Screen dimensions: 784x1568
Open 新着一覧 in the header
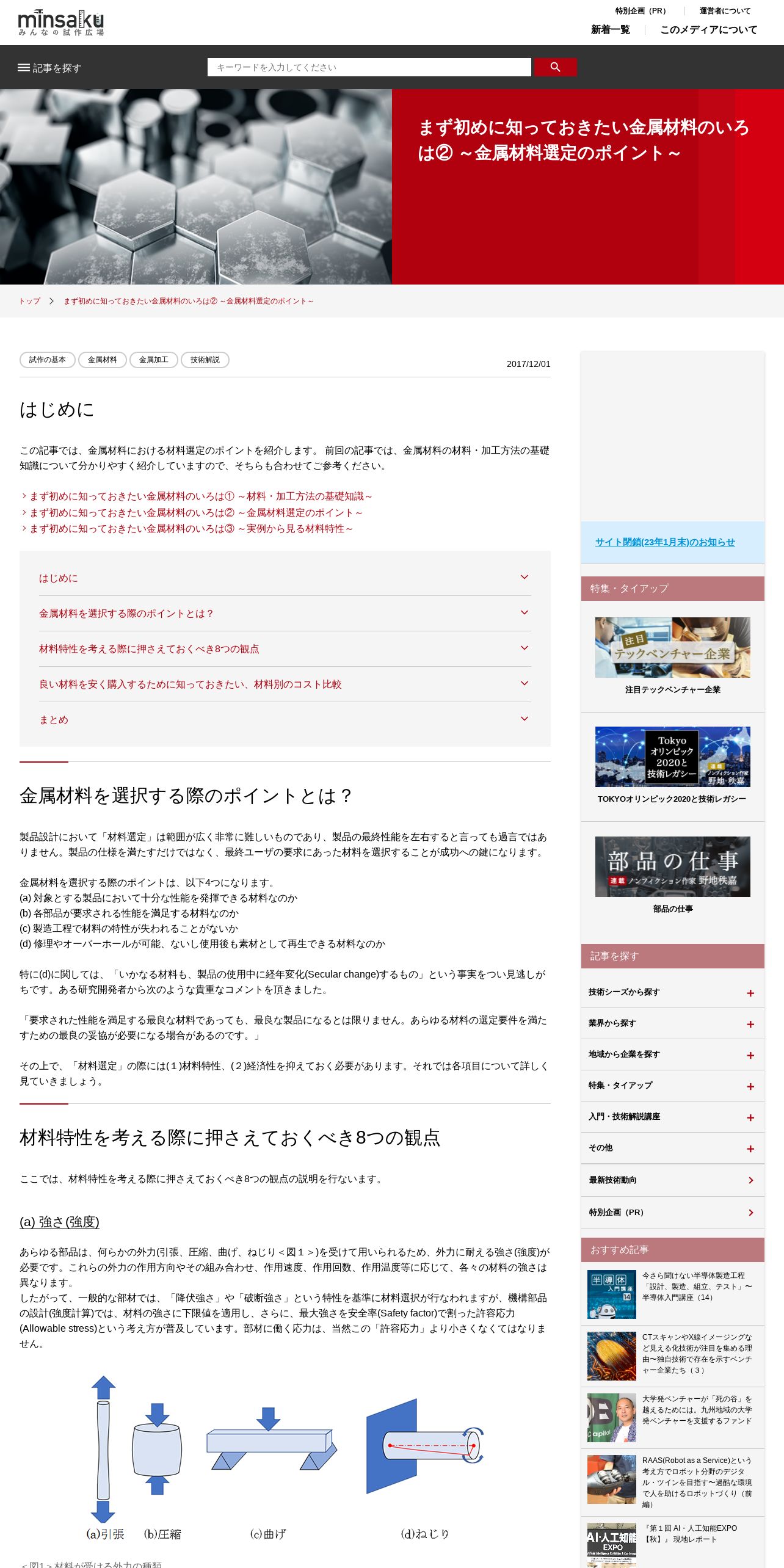pyautogui.click(x=610, y=29)
